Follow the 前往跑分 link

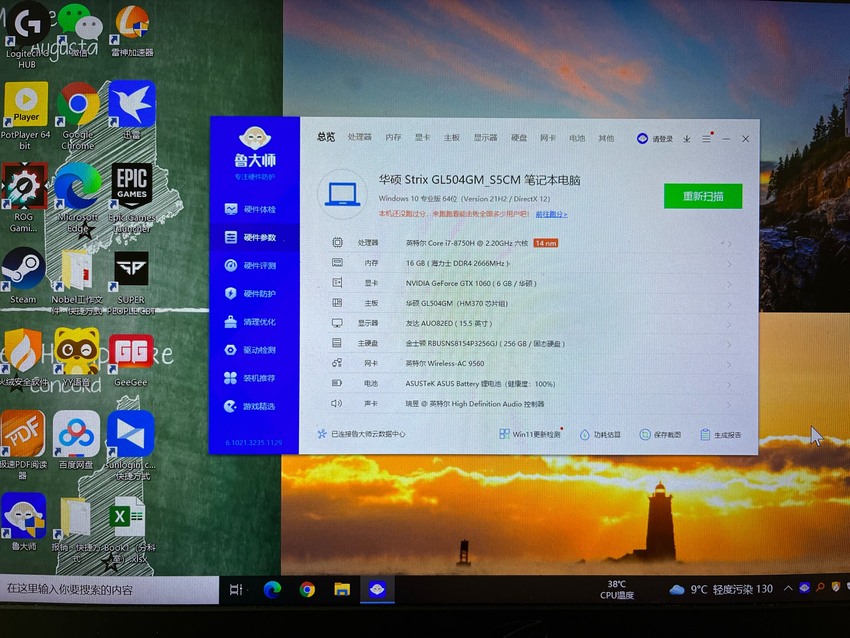[x=551, y=215]
